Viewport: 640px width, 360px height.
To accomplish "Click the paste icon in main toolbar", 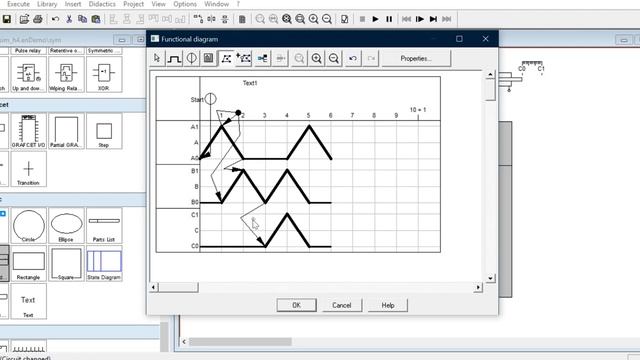I will tap(96, 19).
